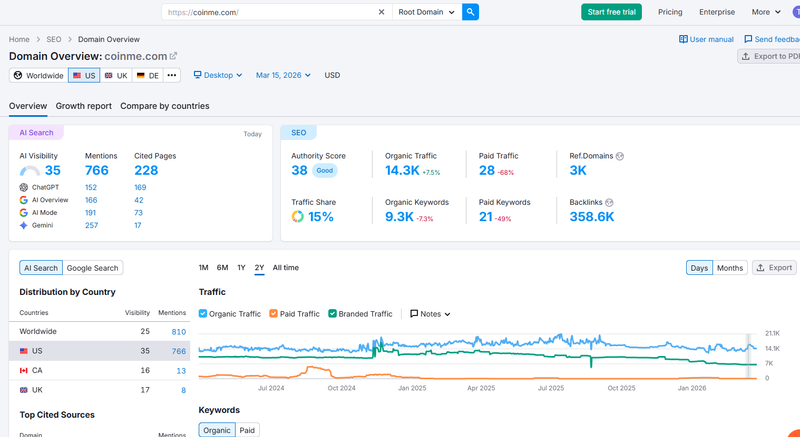
Task: Open the Enterprise link
Action: coord(717,12)
